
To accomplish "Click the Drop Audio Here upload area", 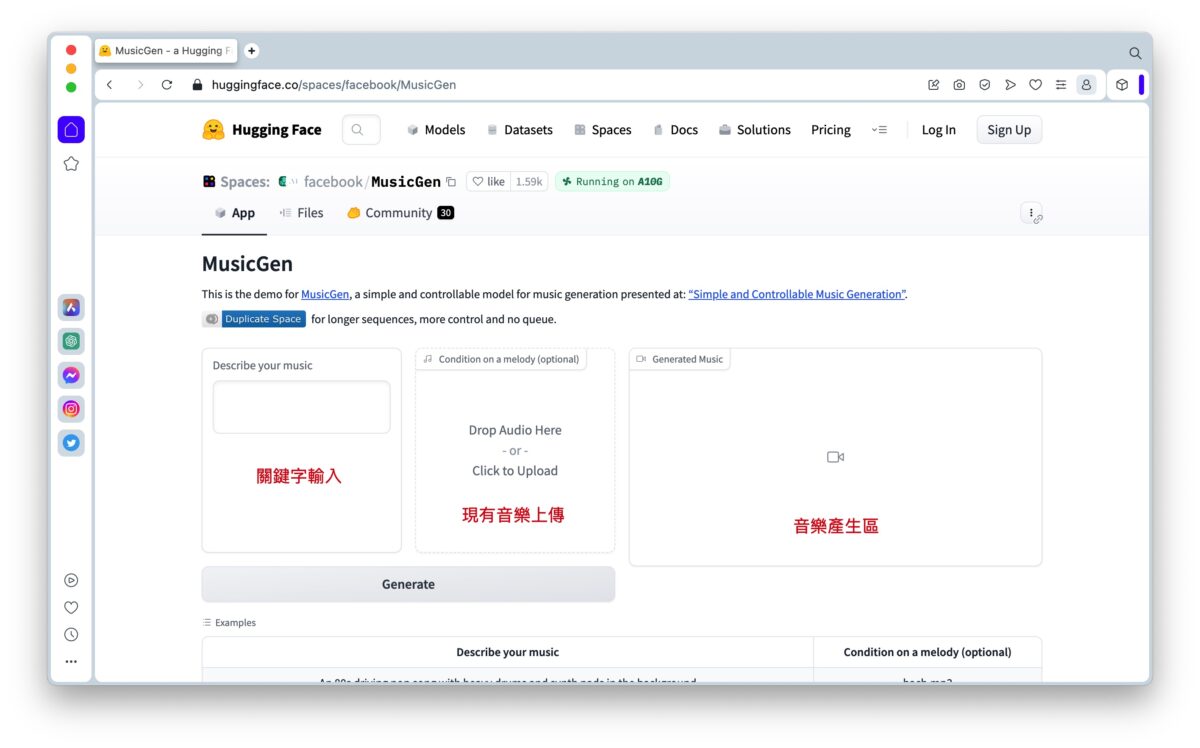I will tap(515, 450).
